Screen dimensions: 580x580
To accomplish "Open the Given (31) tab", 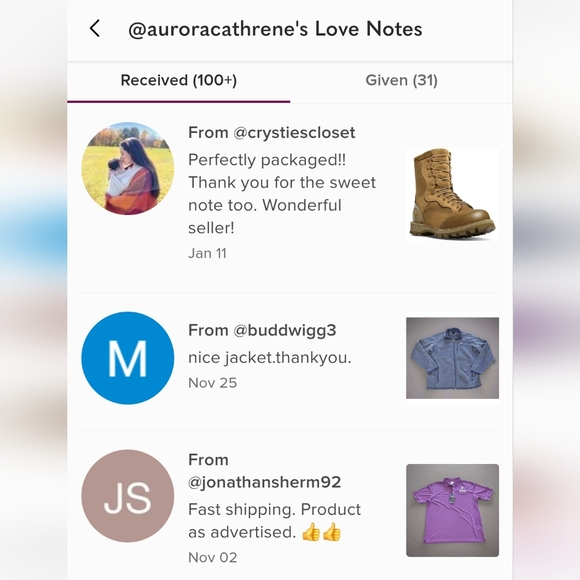I will coord(401,81).
